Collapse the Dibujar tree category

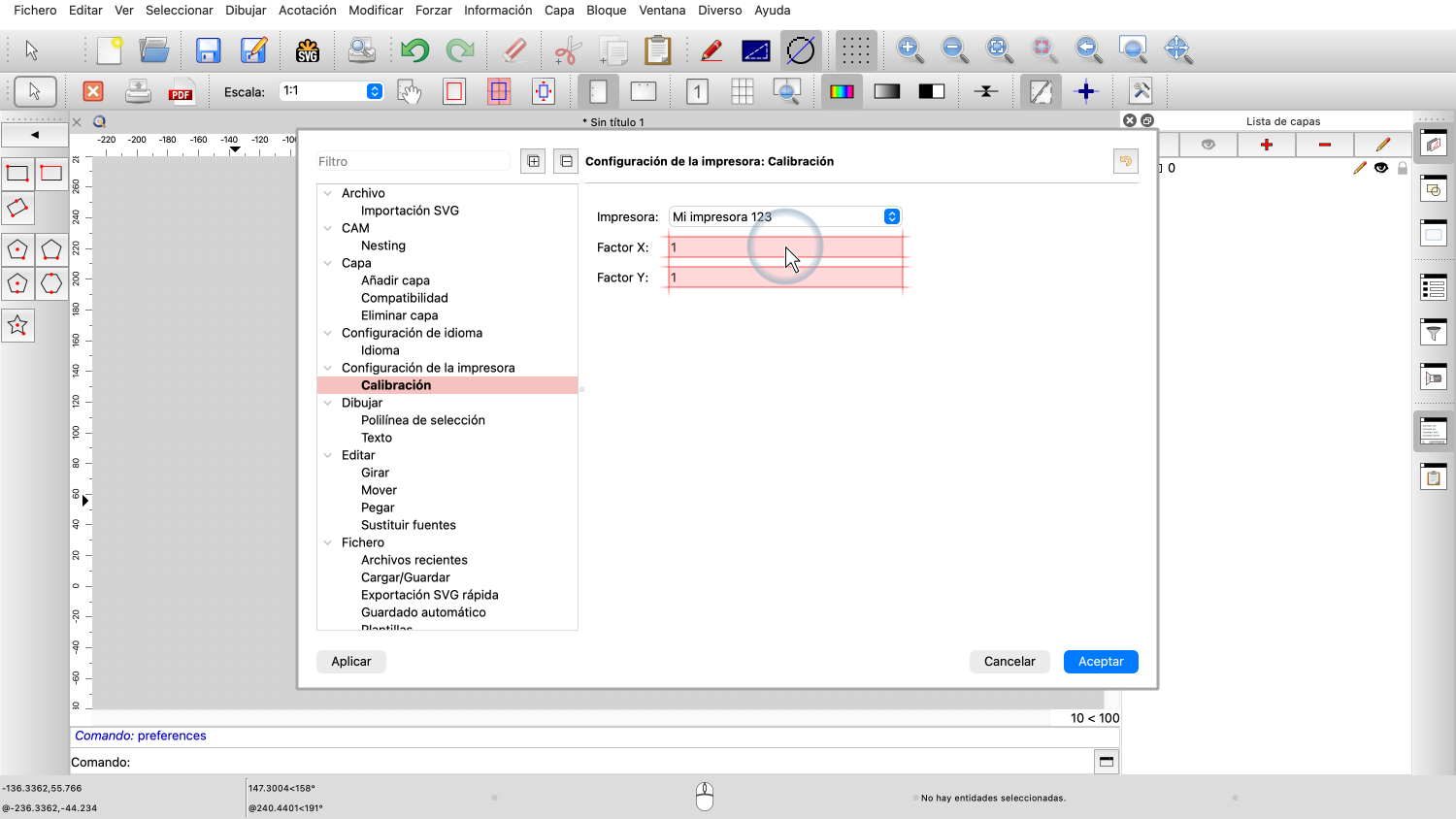click(x=328, y=403)
